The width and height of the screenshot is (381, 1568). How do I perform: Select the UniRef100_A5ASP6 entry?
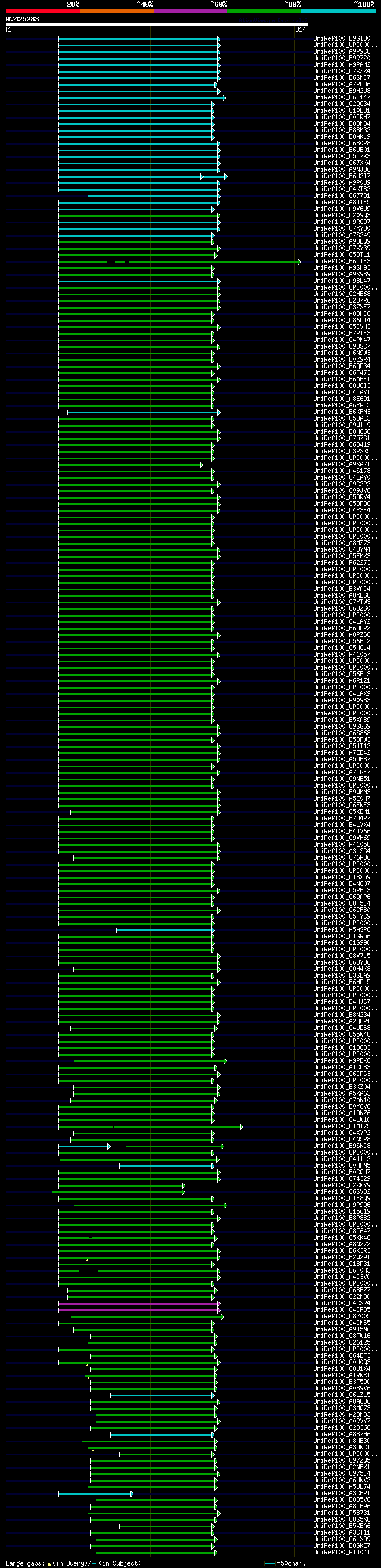(x=342, y=930)
